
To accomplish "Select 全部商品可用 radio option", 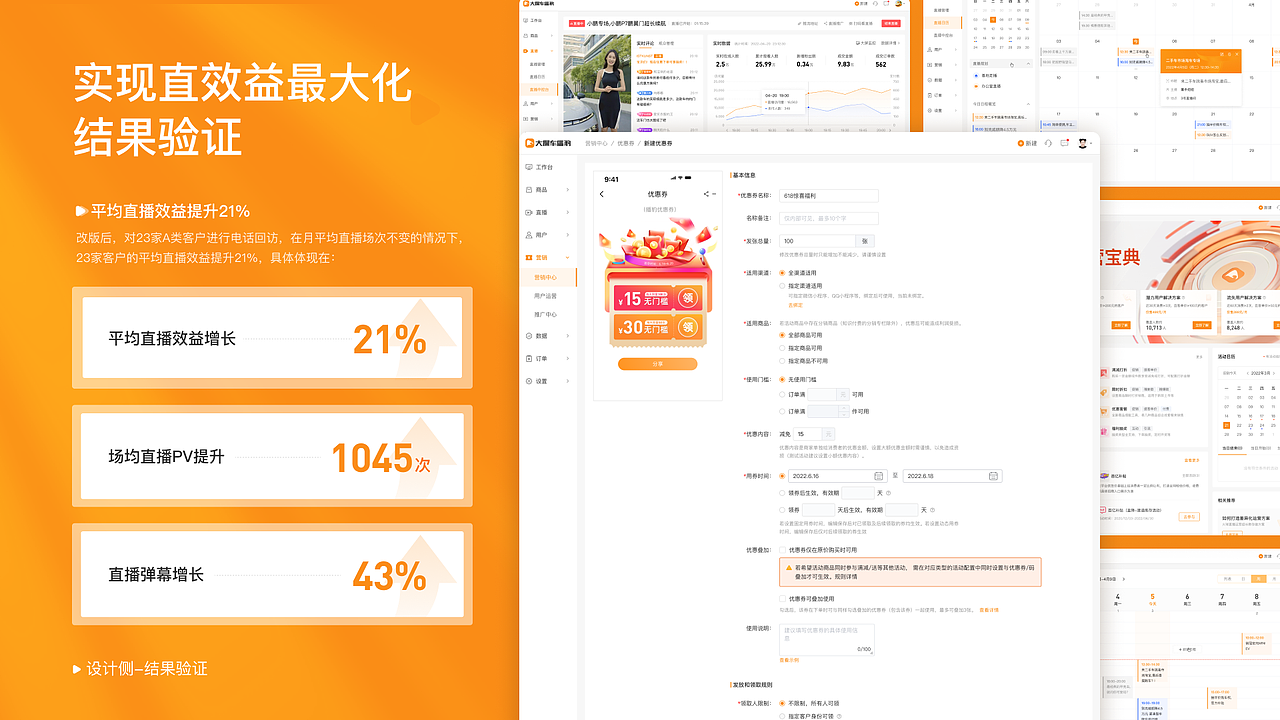I will (782, 335).
